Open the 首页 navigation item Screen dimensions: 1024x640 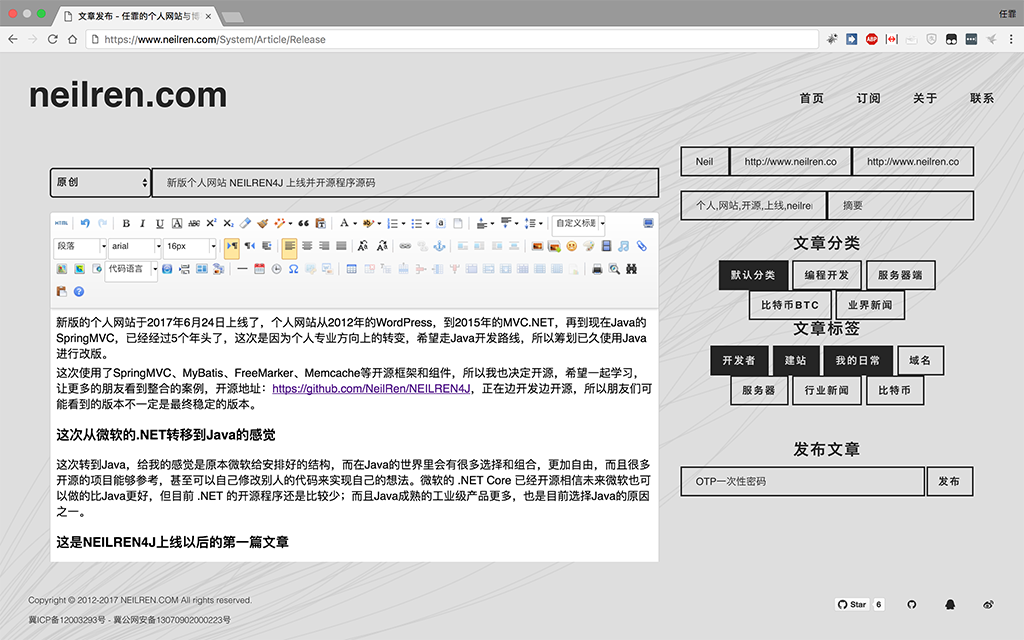tap(812, 99)
